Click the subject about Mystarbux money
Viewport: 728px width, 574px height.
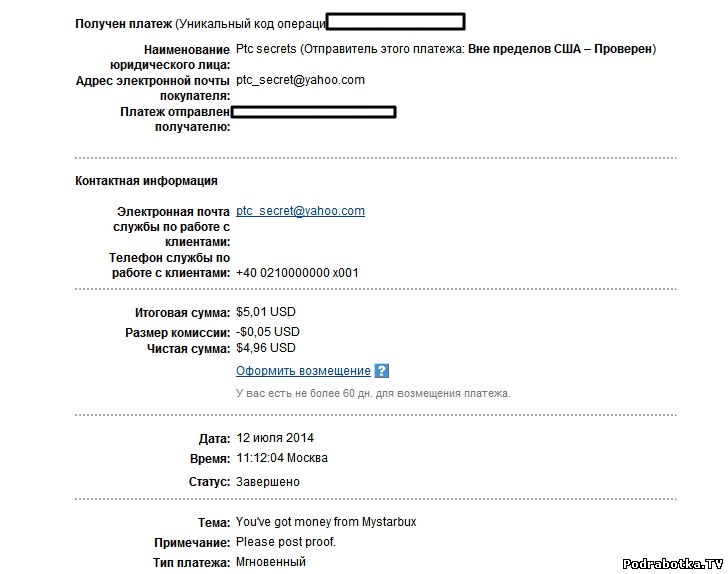324,522
